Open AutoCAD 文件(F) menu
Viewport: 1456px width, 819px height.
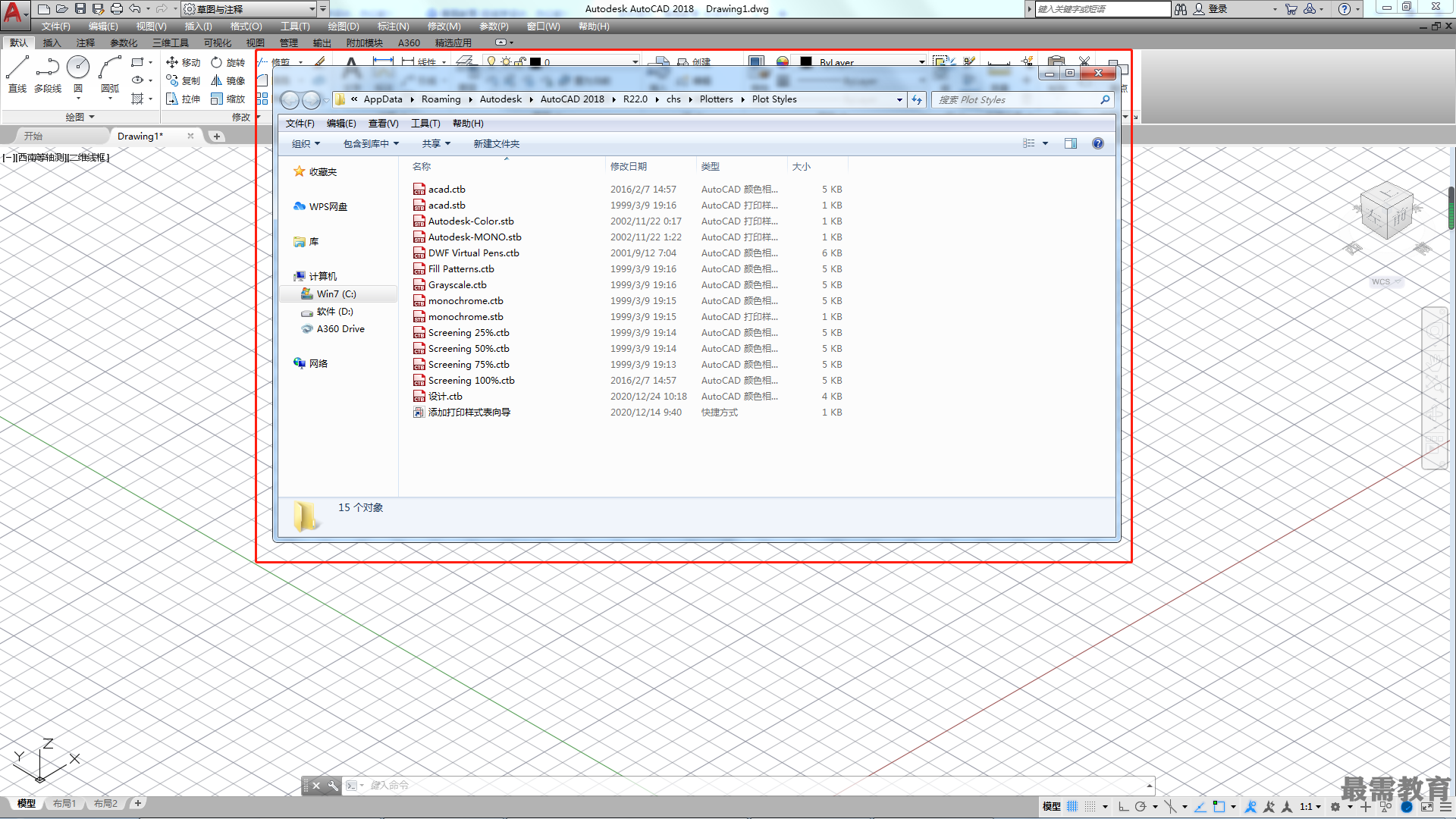pos(55,27)
